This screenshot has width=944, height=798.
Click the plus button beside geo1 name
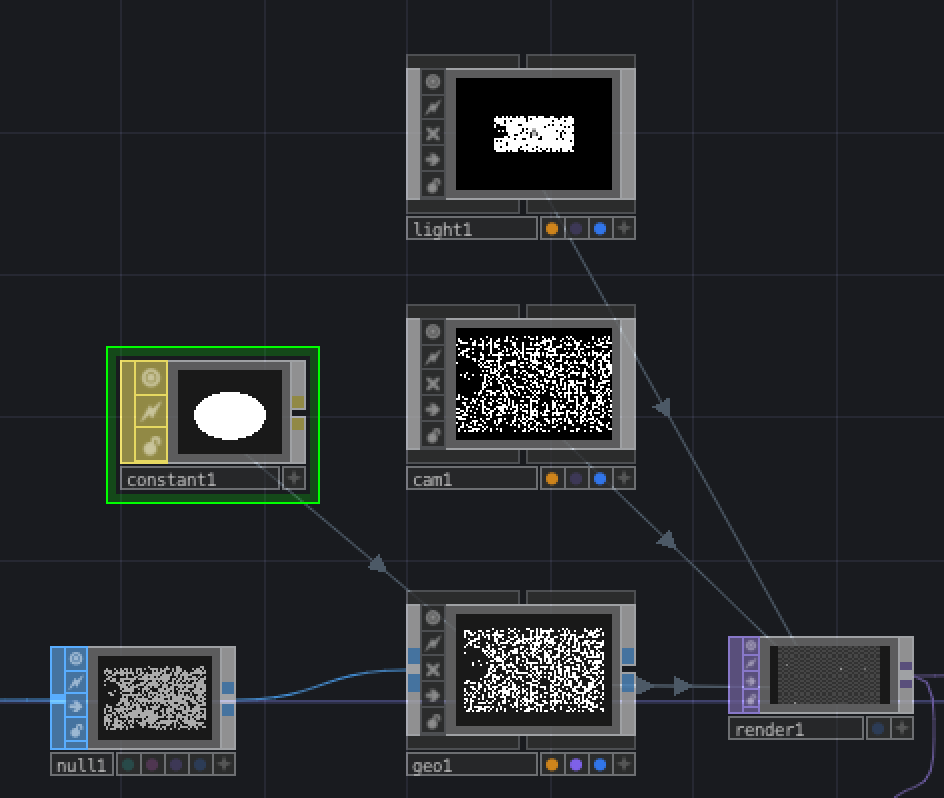tap(624, 765)
